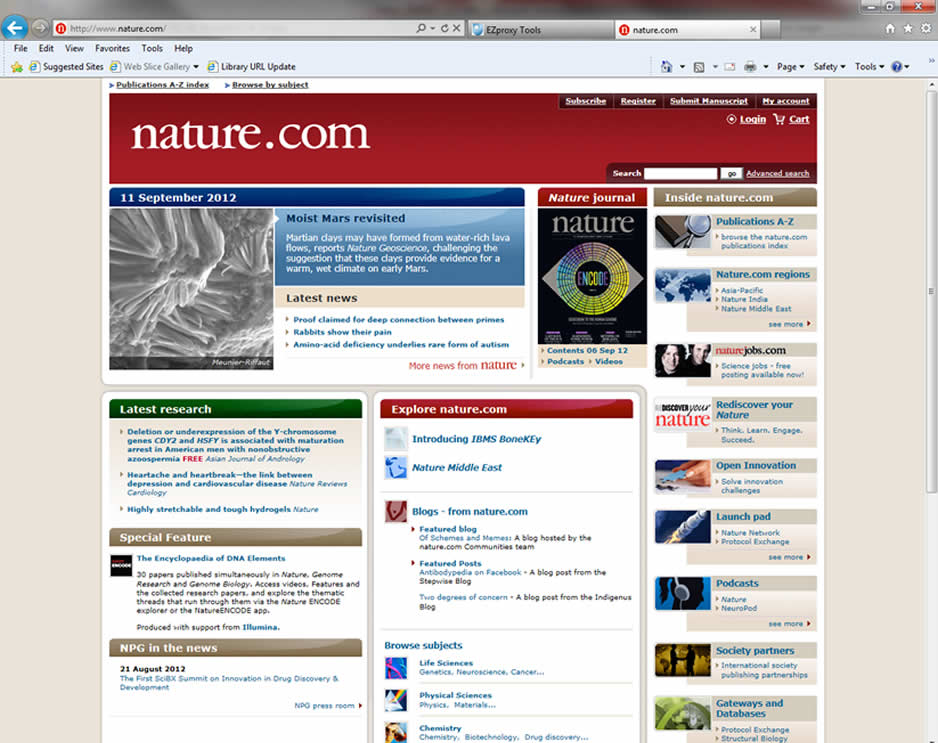Expand the Web Slice Gallery dropdown

click(196, 67)
